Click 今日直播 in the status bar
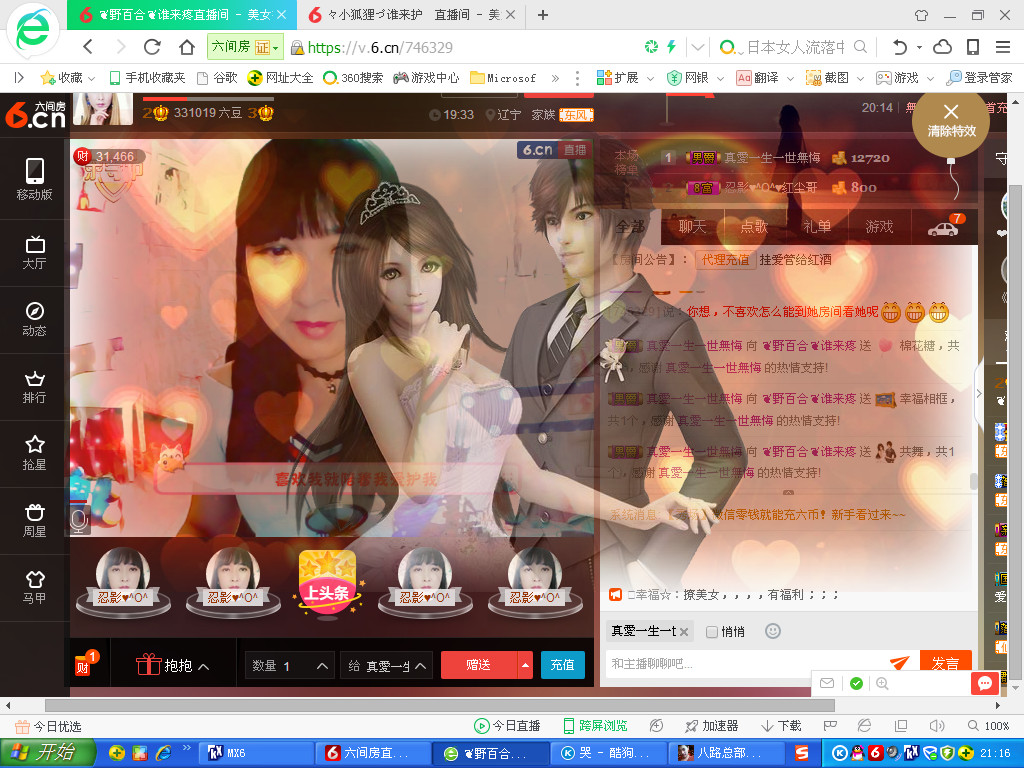Screen dimensions: 1024x768 [507, 726]
